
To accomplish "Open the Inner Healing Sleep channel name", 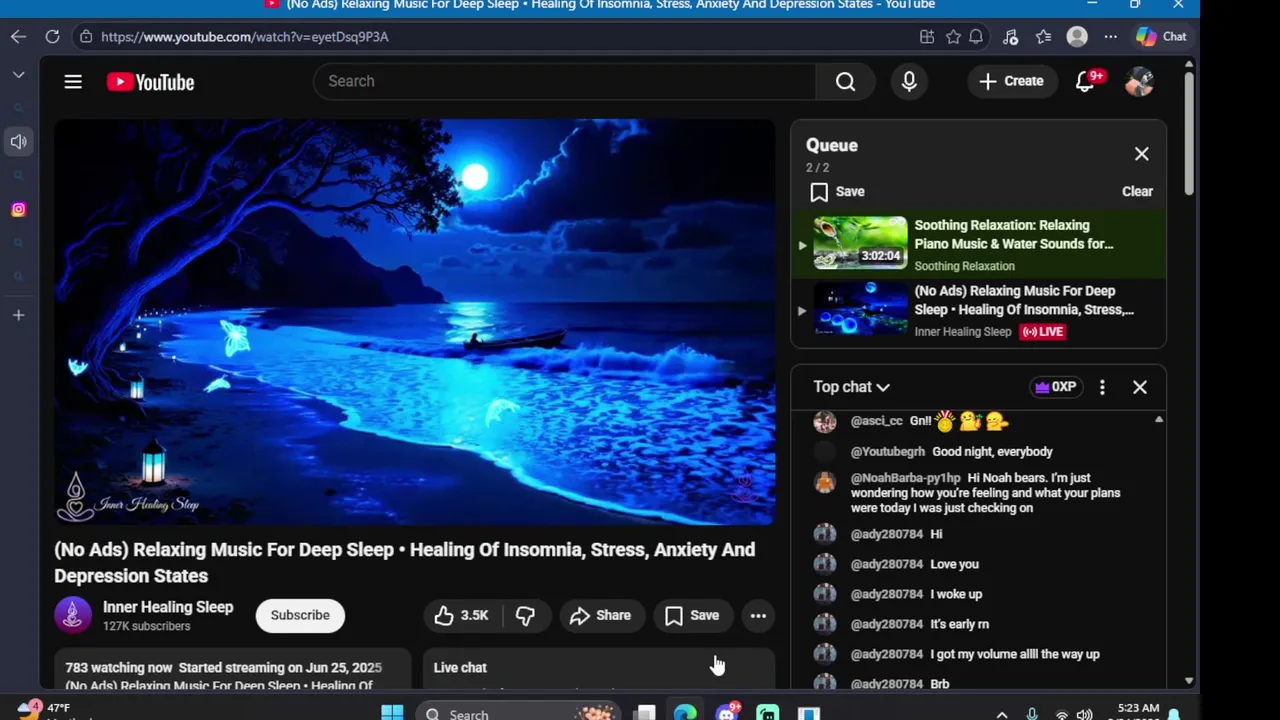I will click(x=168, y=607).
